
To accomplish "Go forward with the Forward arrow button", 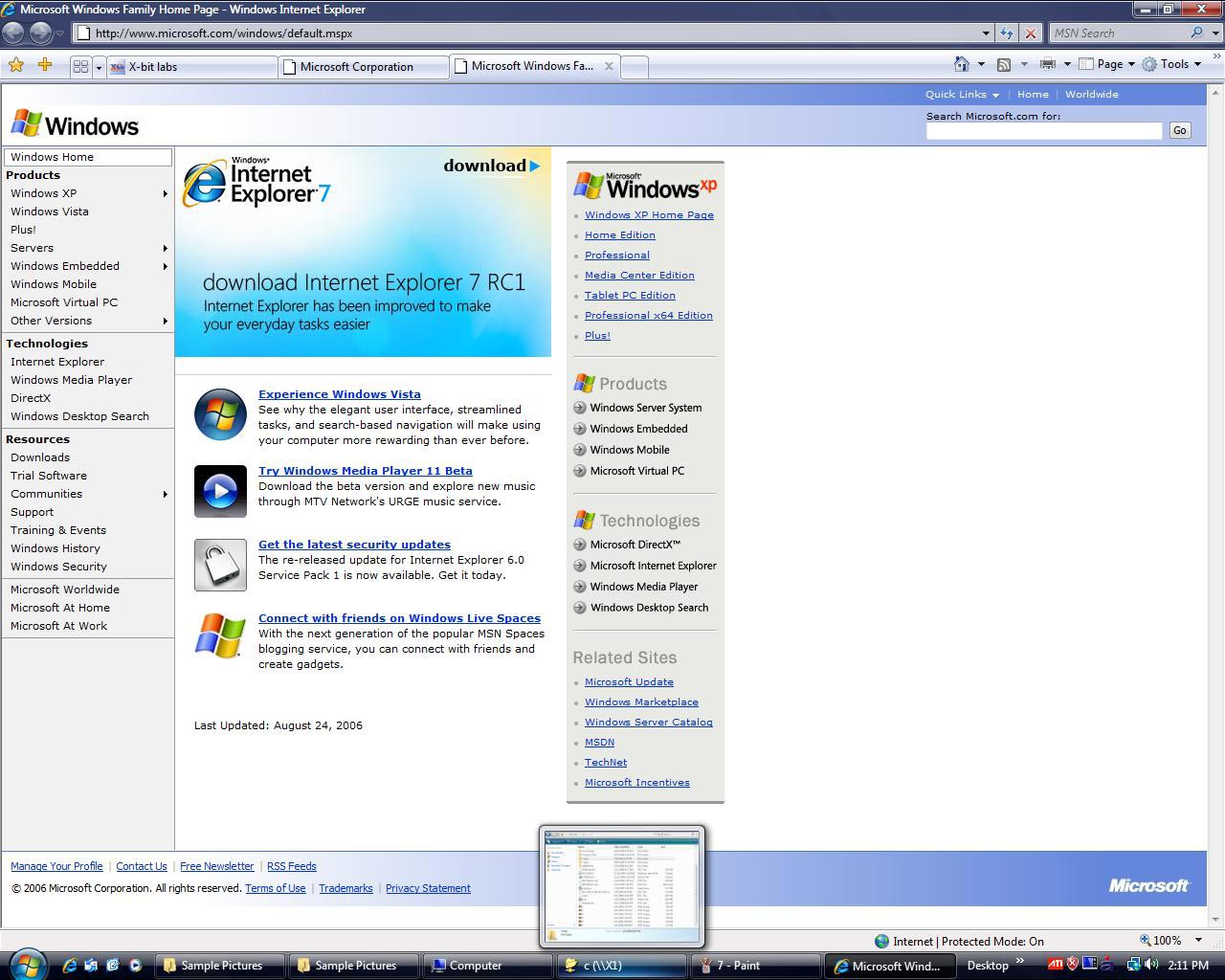I will (x=40, y=33).
